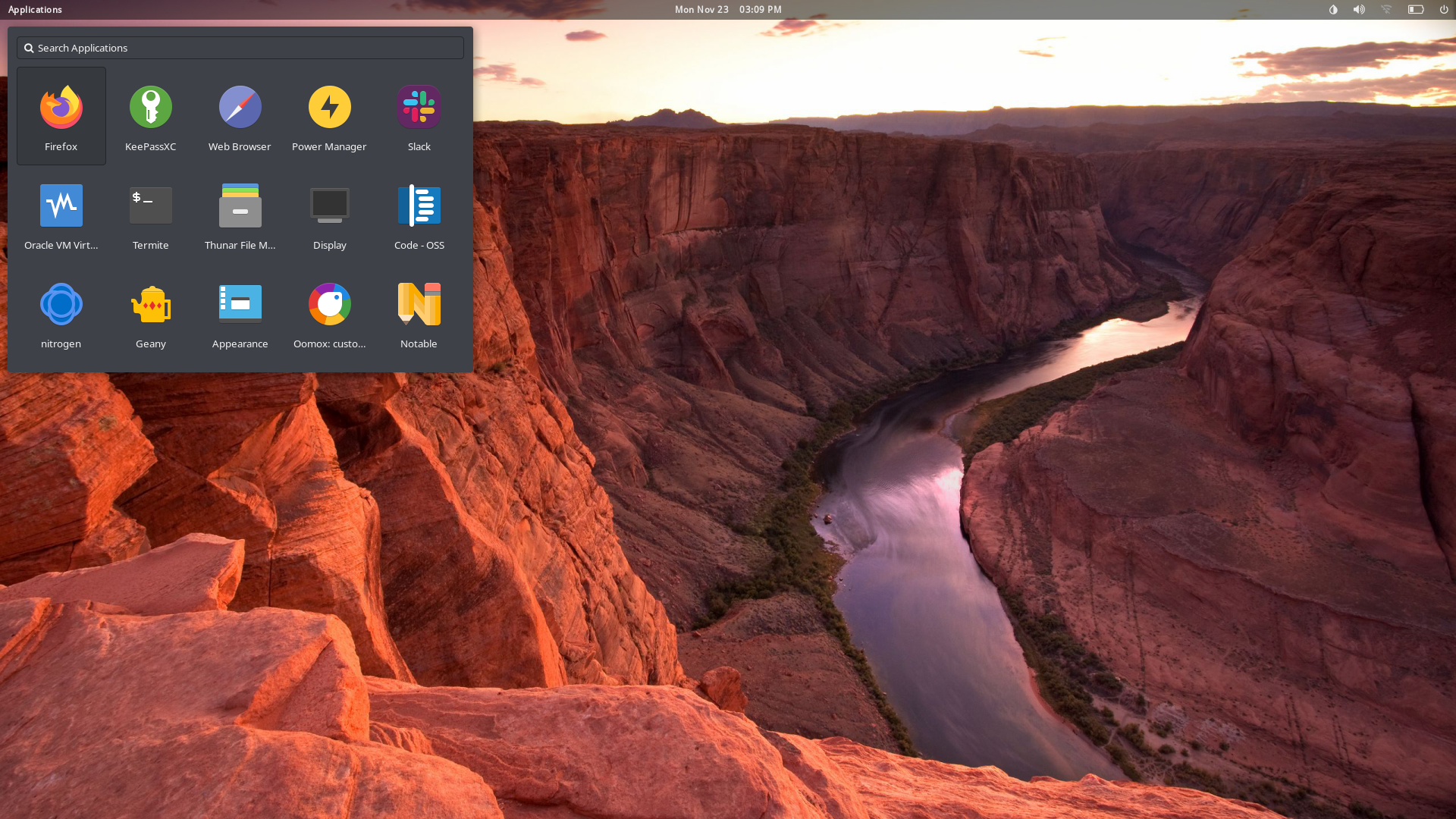Open the KeePassXC password manager
The height and width of the screenshot is (819, 1456).
pos(150,115)
